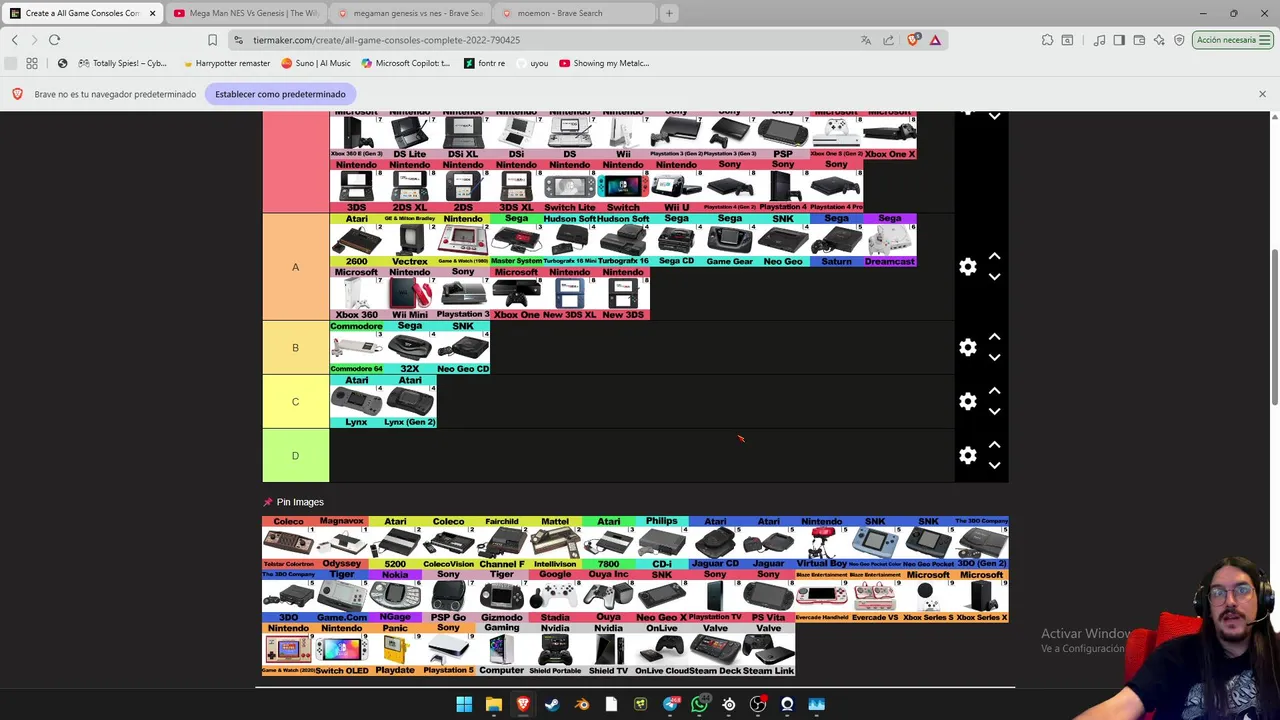Screen dimensions: 1280x720
Task: Open the Totally Spies bookmark
Action: 122,63
